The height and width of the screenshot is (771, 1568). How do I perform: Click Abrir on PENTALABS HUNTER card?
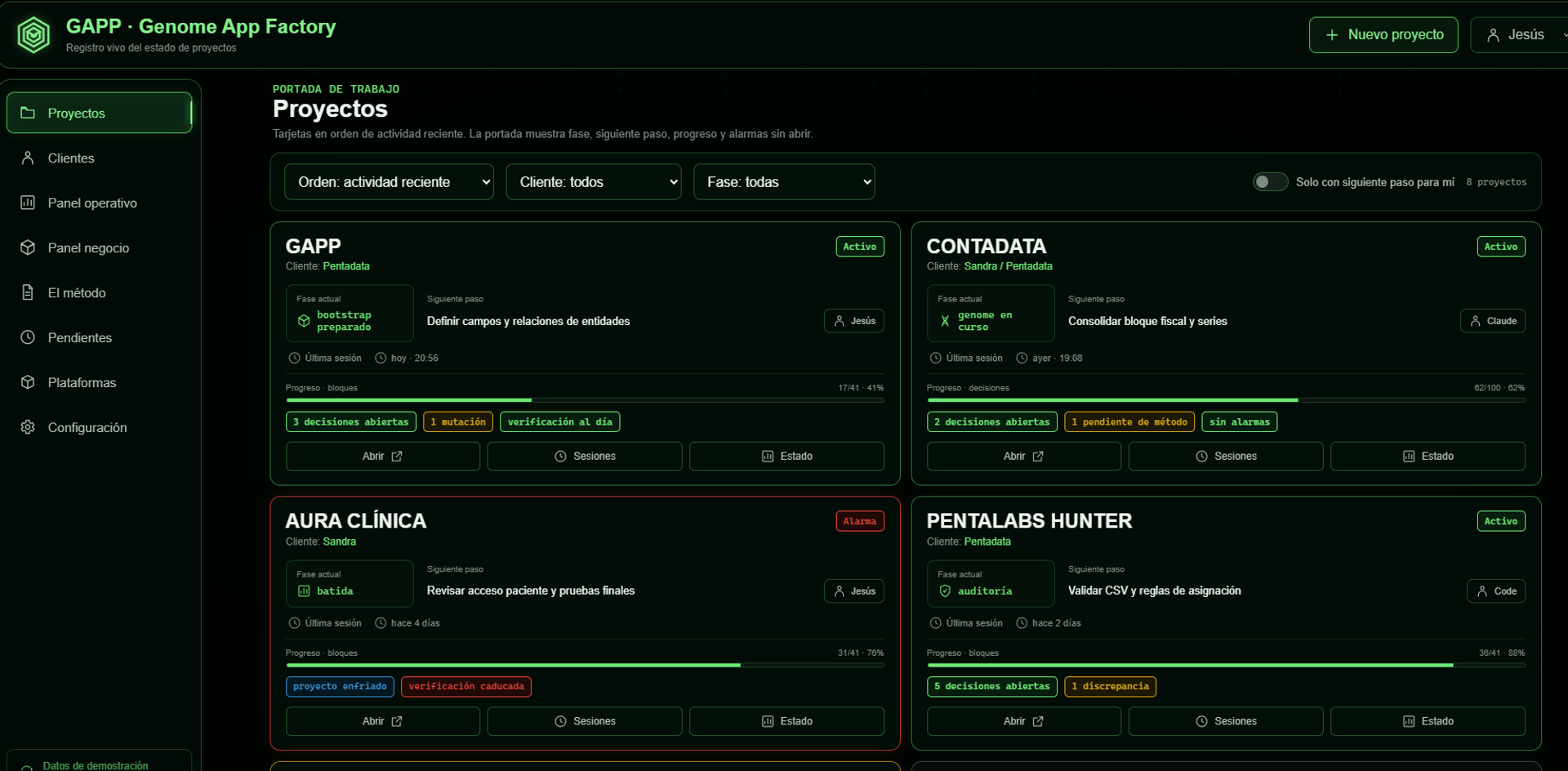1024,721
